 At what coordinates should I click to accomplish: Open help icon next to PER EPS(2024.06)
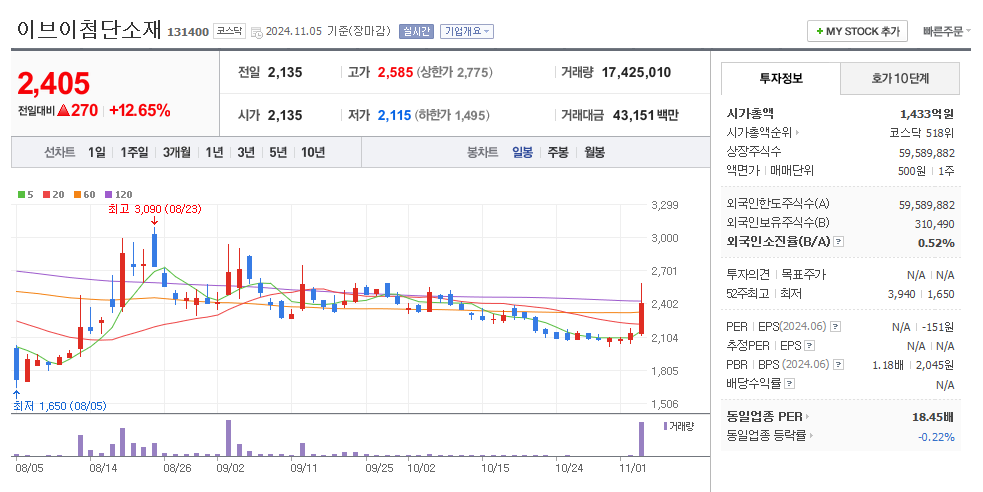[836, 327]
